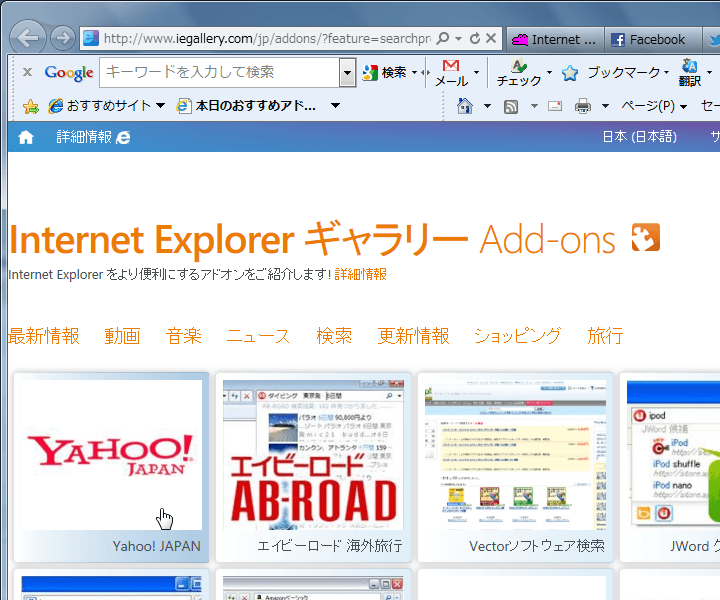The width and height of the screenshot is (720, 600).
Task: Click in the Google keyword search field
Action: 219,73
